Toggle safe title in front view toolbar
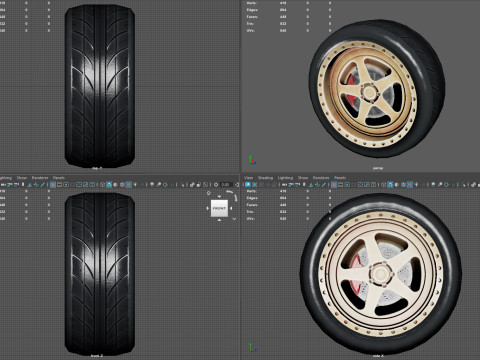The width and height of the screenshot is (480, 360). [92, 184]
